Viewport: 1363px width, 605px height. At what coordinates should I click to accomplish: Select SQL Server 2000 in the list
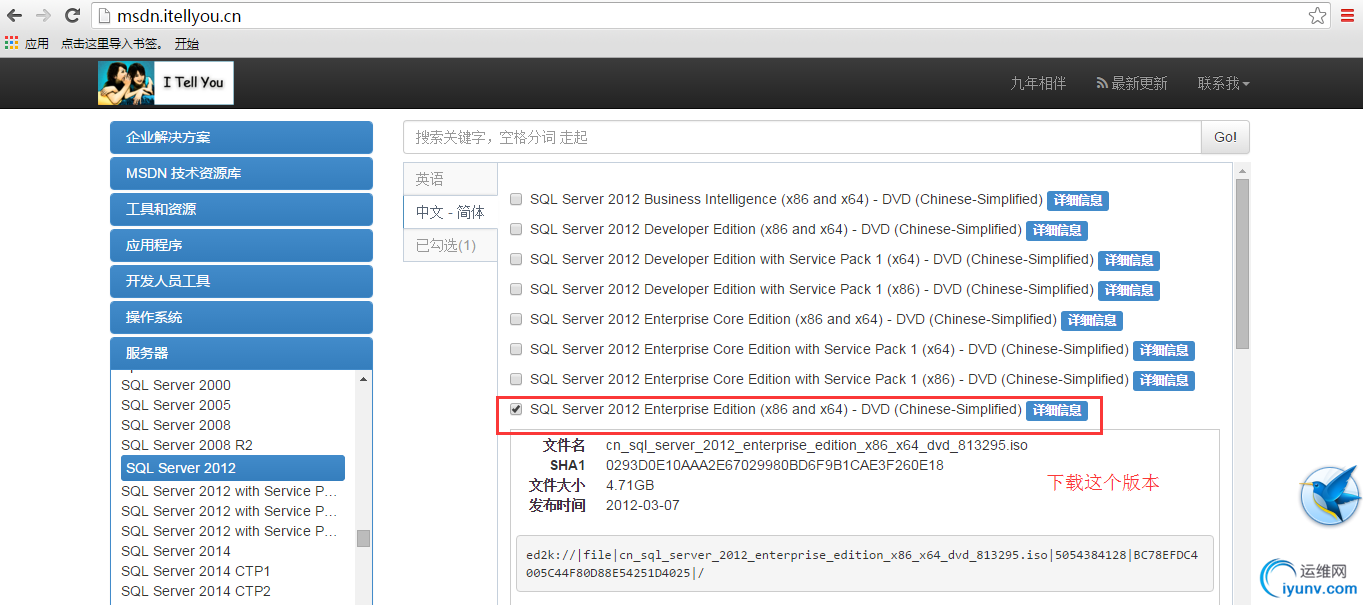pos(176,385)
